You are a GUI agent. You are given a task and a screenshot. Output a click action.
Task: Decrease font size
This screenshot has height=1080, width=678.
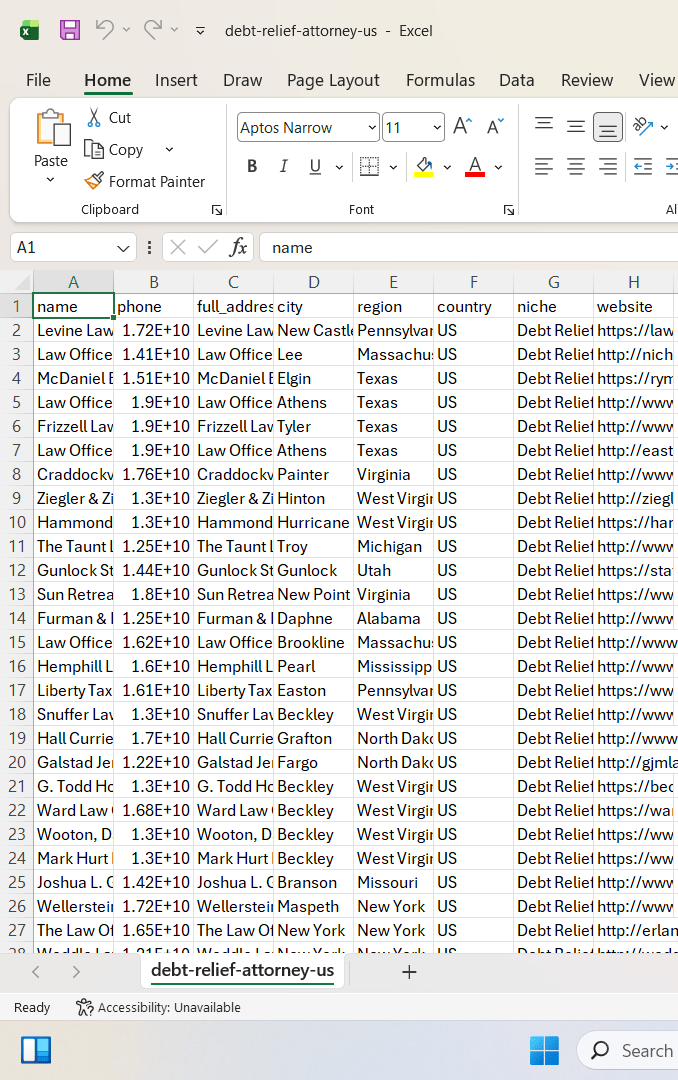[x=495, y=126]
